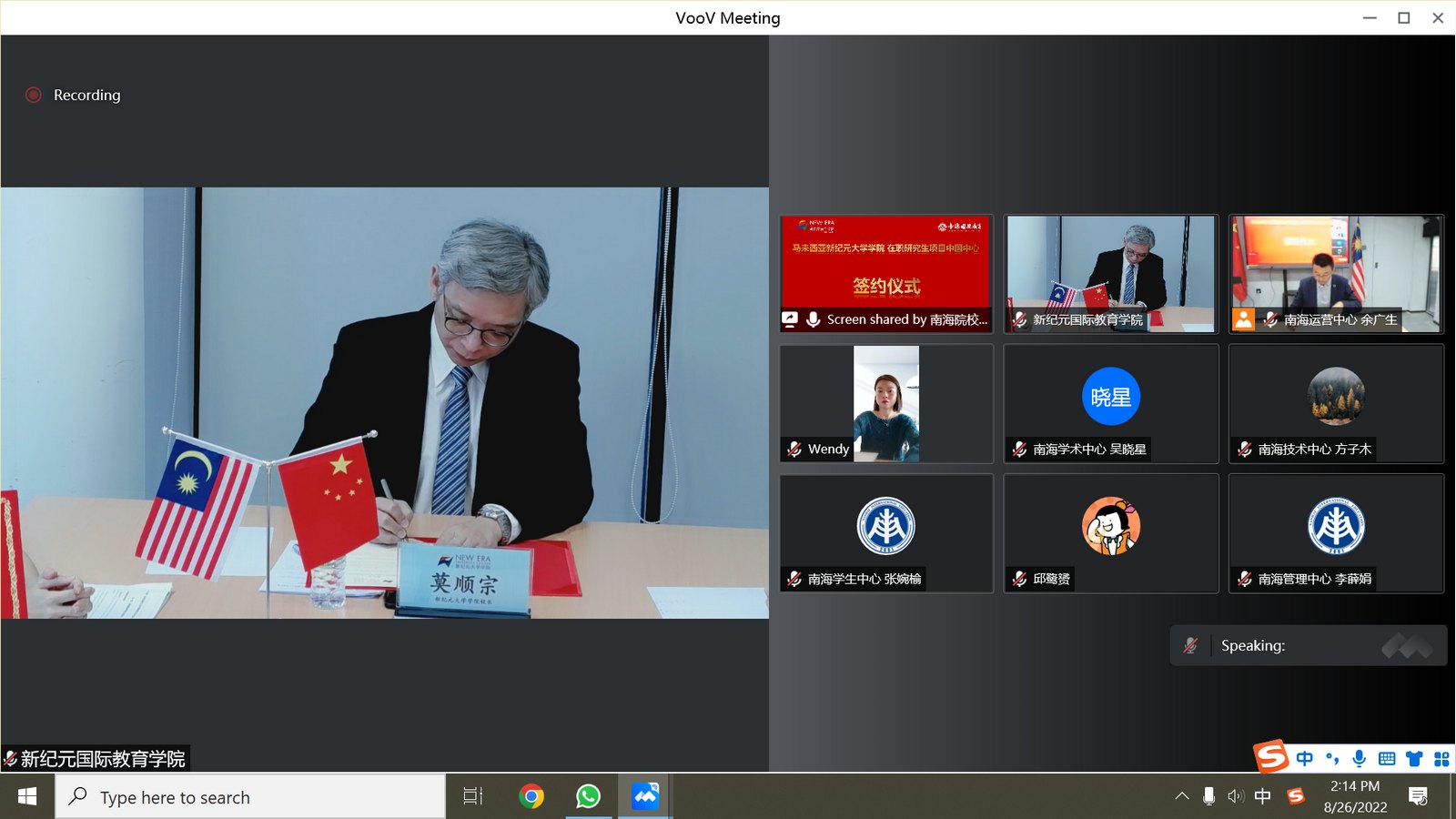Click the VooV Meeting window title
1456x819 pixels.
click(x=728, y=17)
